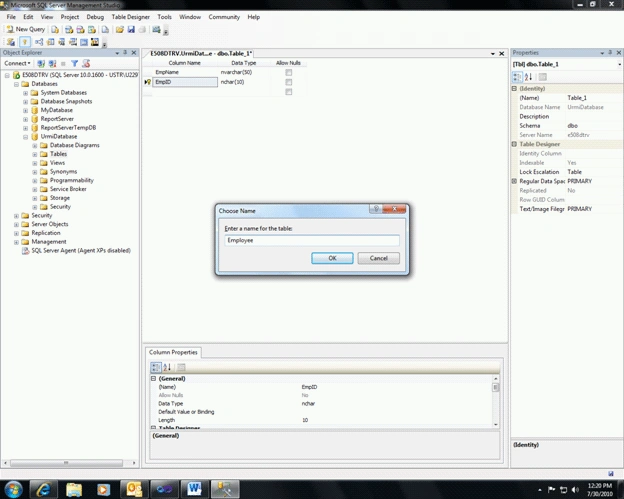The width and height of the screenshot is (624, 499).
Task: Click nvarchar(50) data type cell
Action: coord(247,72)
